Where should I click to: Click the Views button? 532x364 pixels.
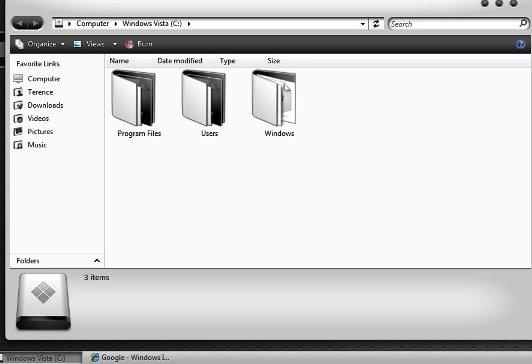[x=89, y=44]
